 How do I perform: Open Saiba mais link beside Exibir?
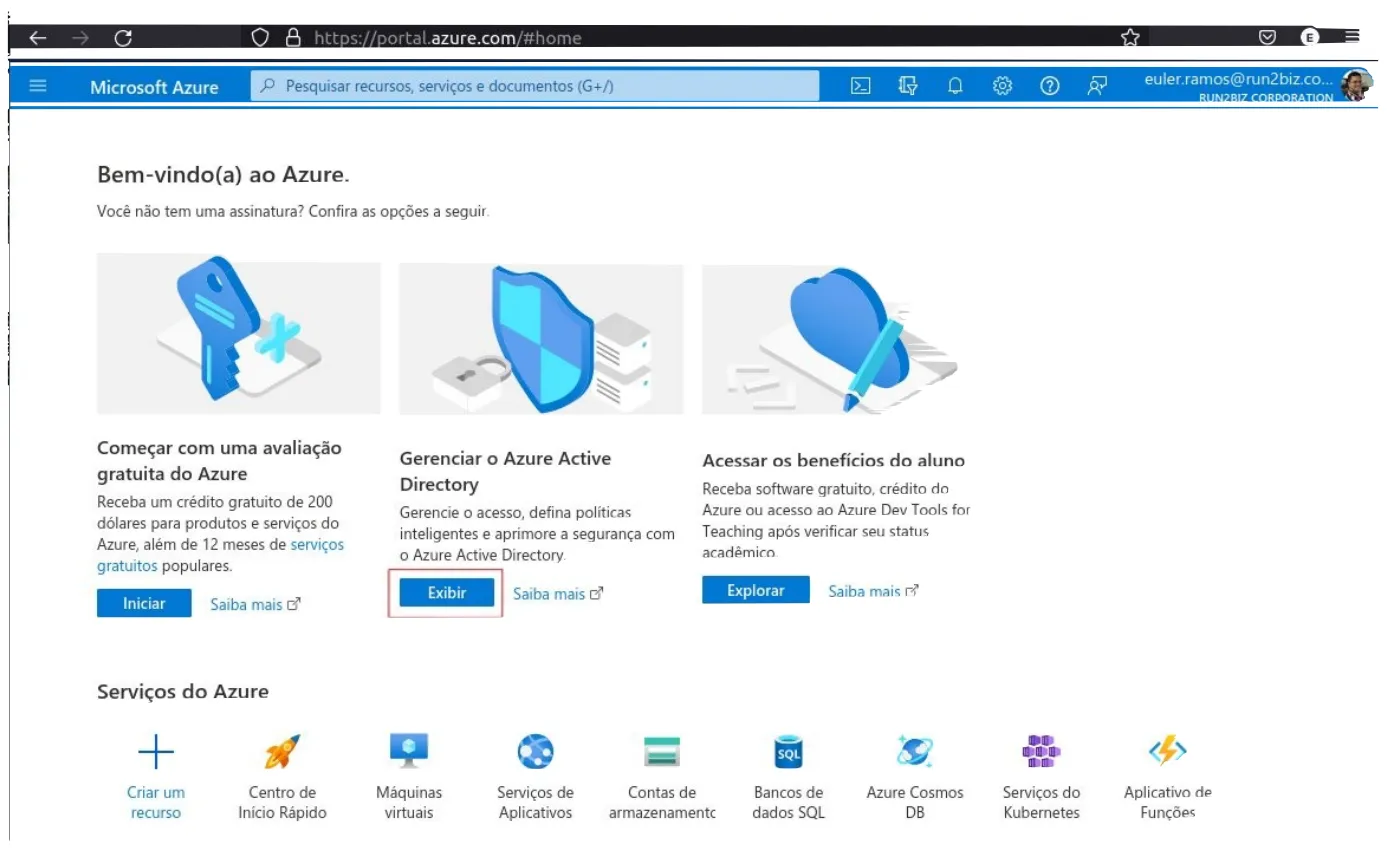click(558, 594)
